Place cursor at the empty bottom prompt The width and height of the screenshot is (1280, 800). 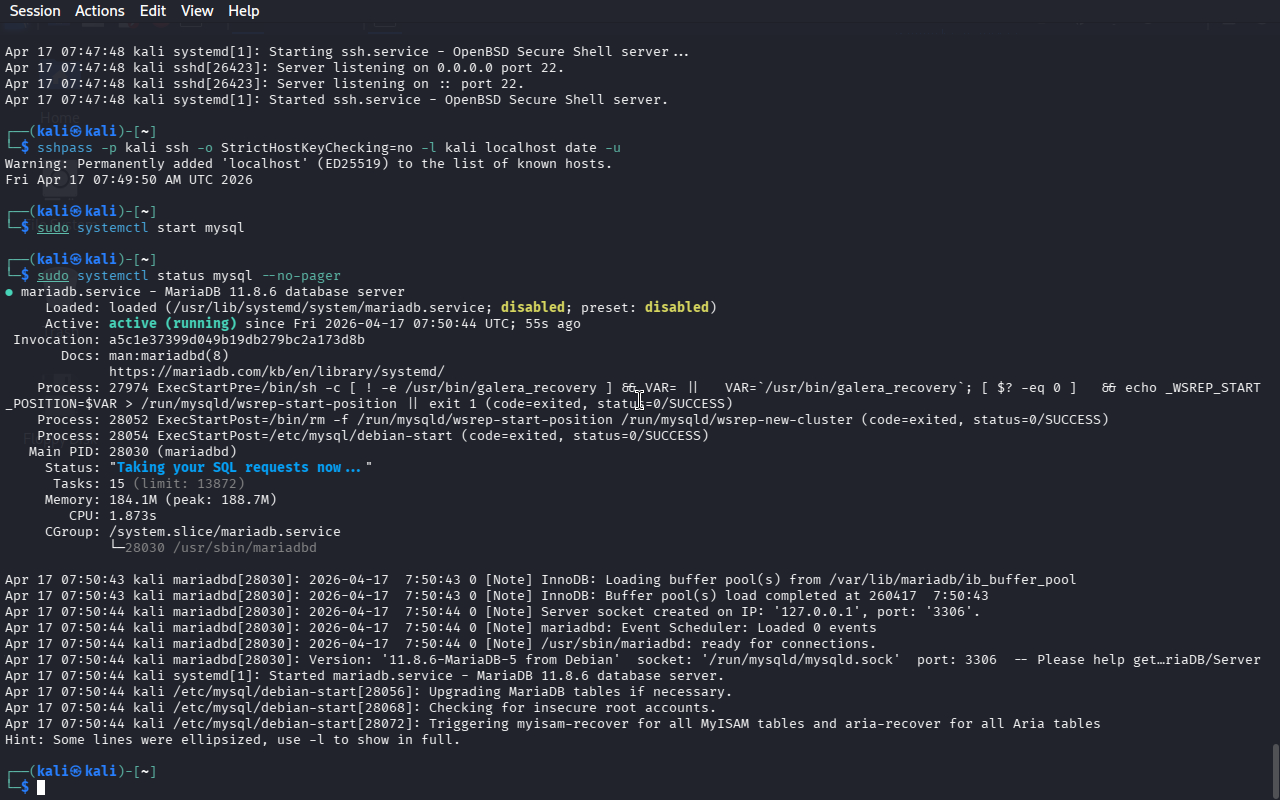(x=42, y=788)
